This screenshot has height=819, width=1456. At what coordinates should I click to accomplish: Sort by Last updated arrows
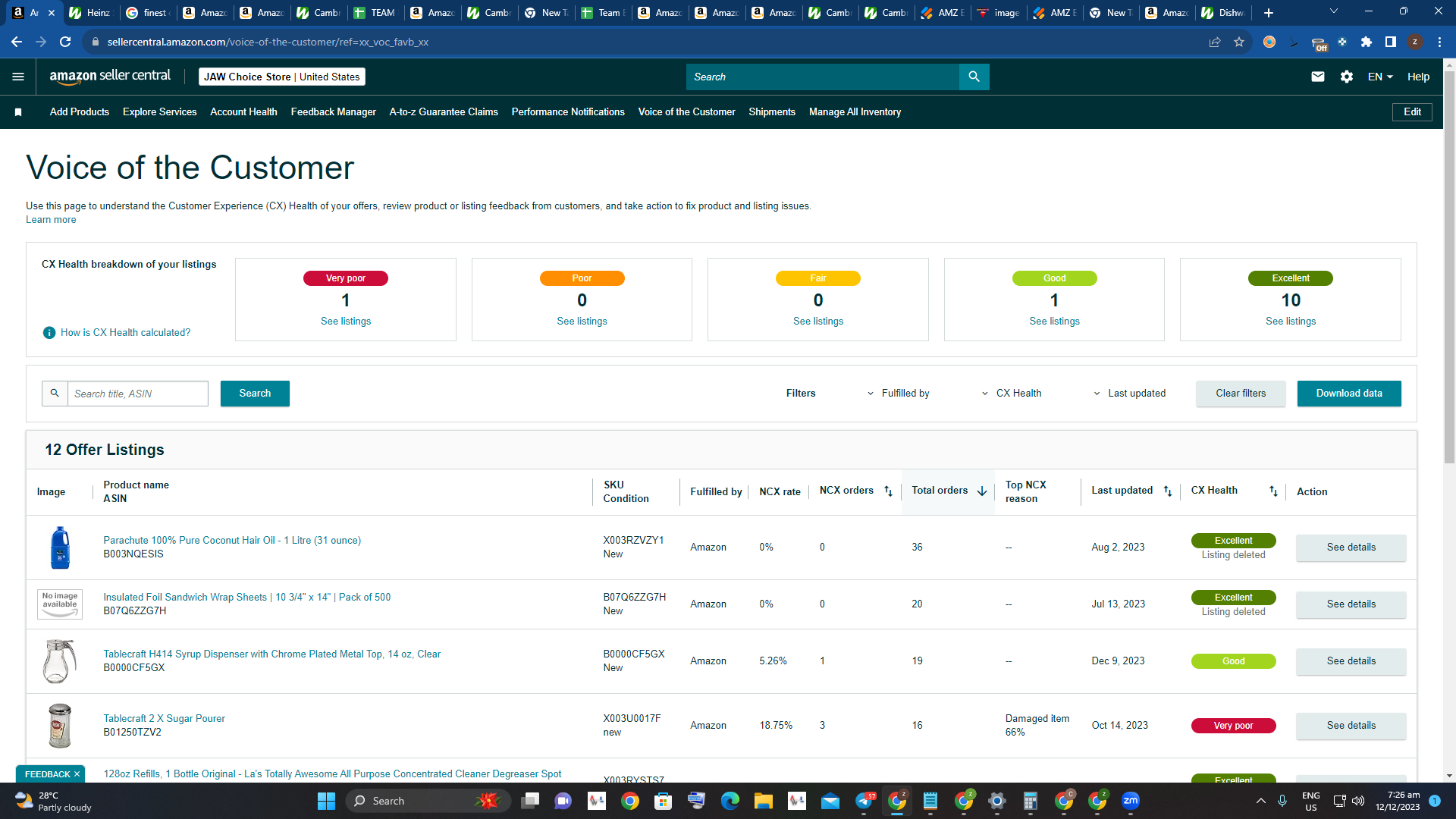1168,491
